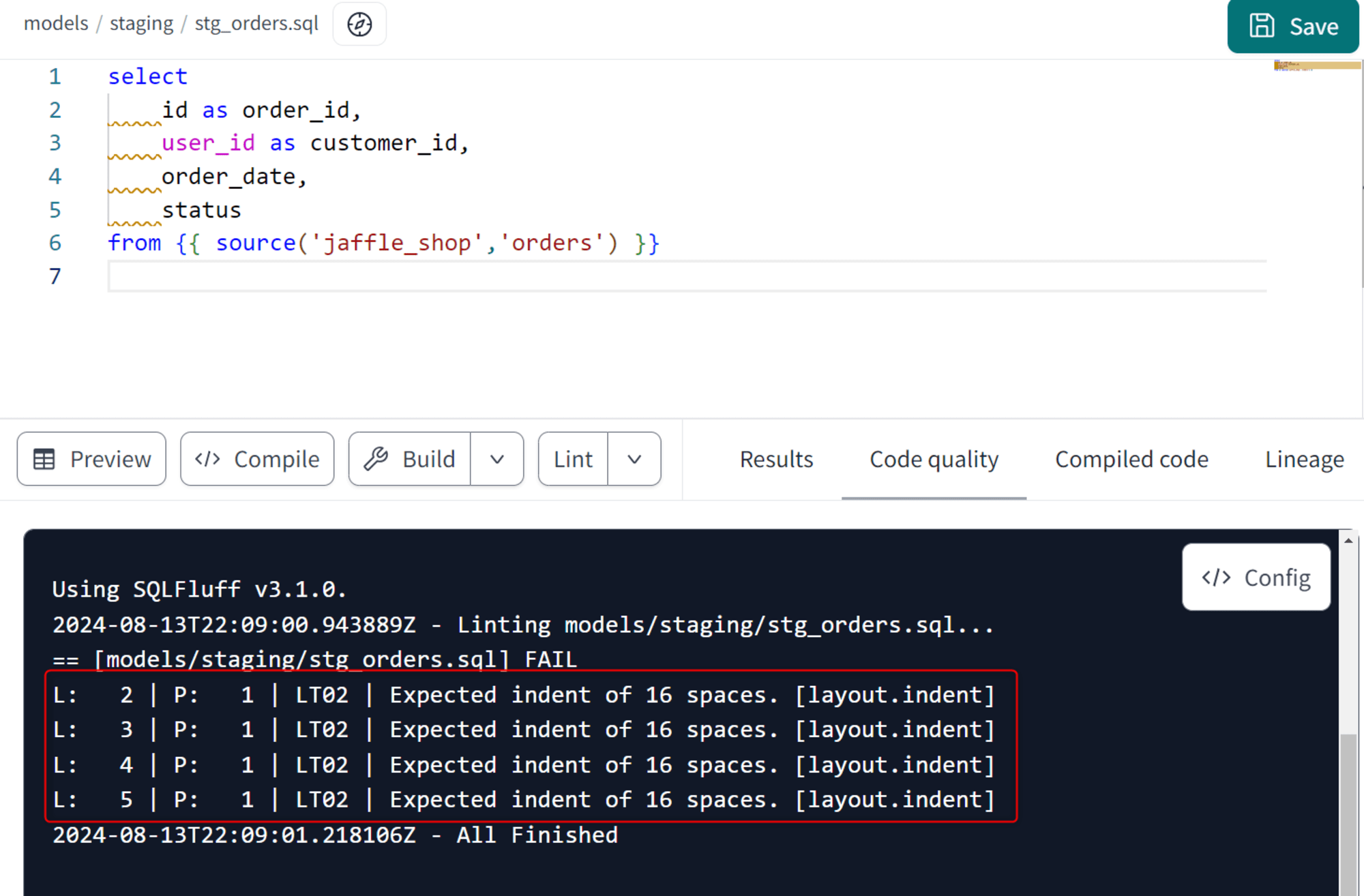The image size is (1364, 896).
Task: Click the 'from' keyword on line 6
Action: click(x=134, y=243)
